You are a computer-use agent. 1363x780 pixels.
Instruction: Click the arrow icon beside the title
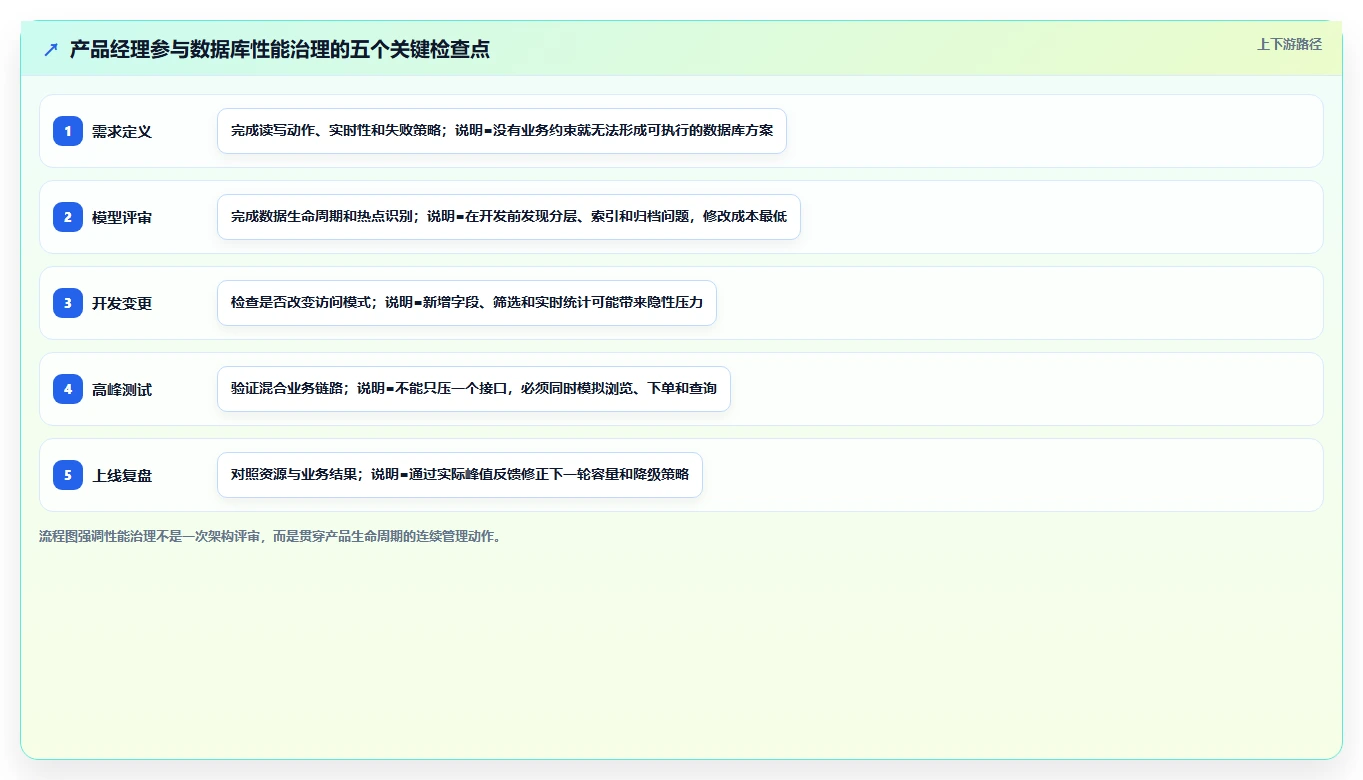coord(51,50)
